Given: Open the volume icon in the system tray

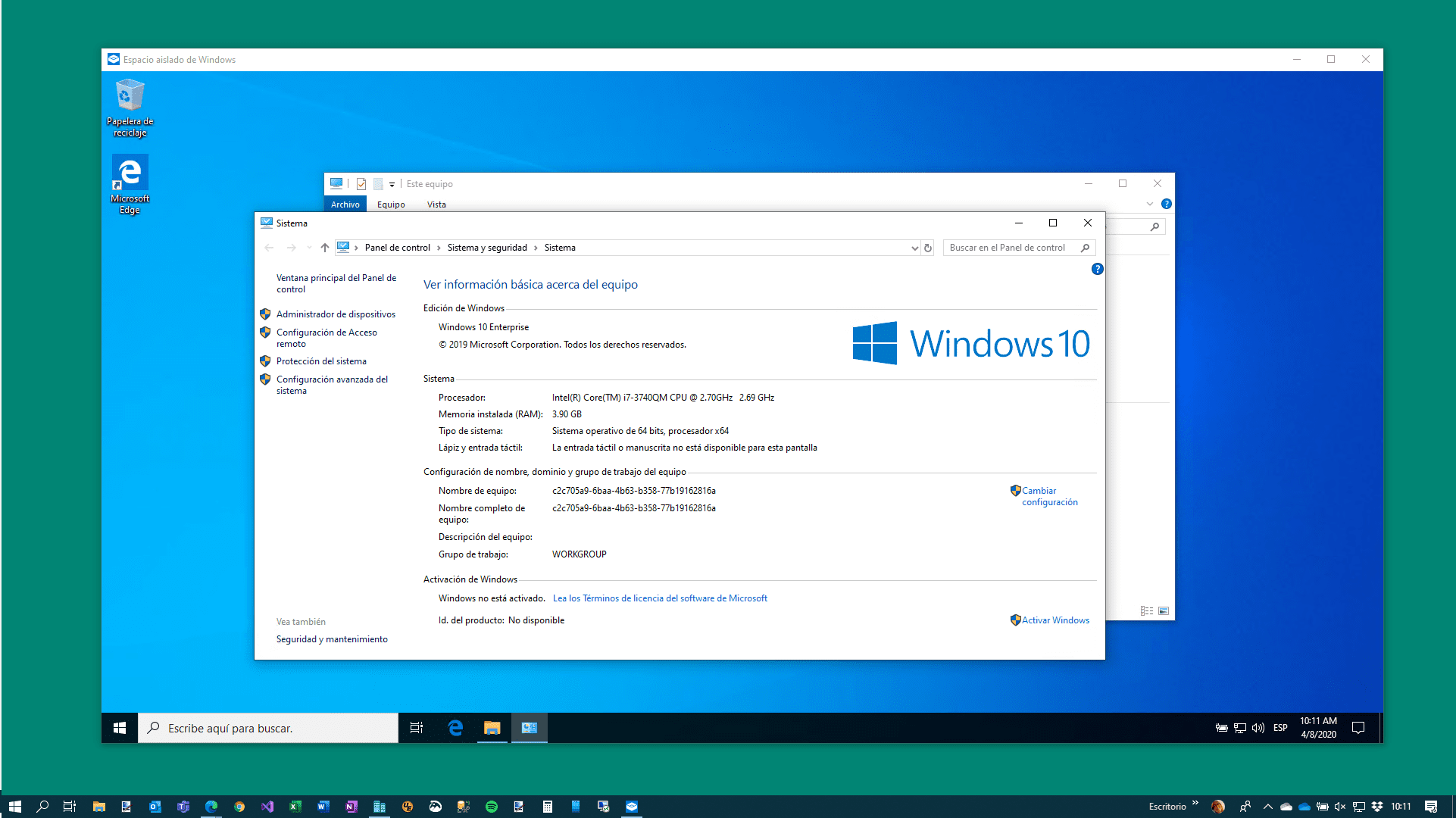Looking at the screenshot, I should click(x=1258, y=728).
